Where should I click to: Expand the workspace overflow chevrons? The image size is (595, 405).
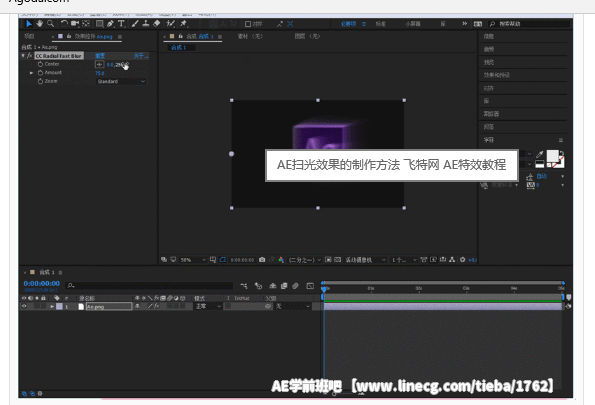(465, 24)
